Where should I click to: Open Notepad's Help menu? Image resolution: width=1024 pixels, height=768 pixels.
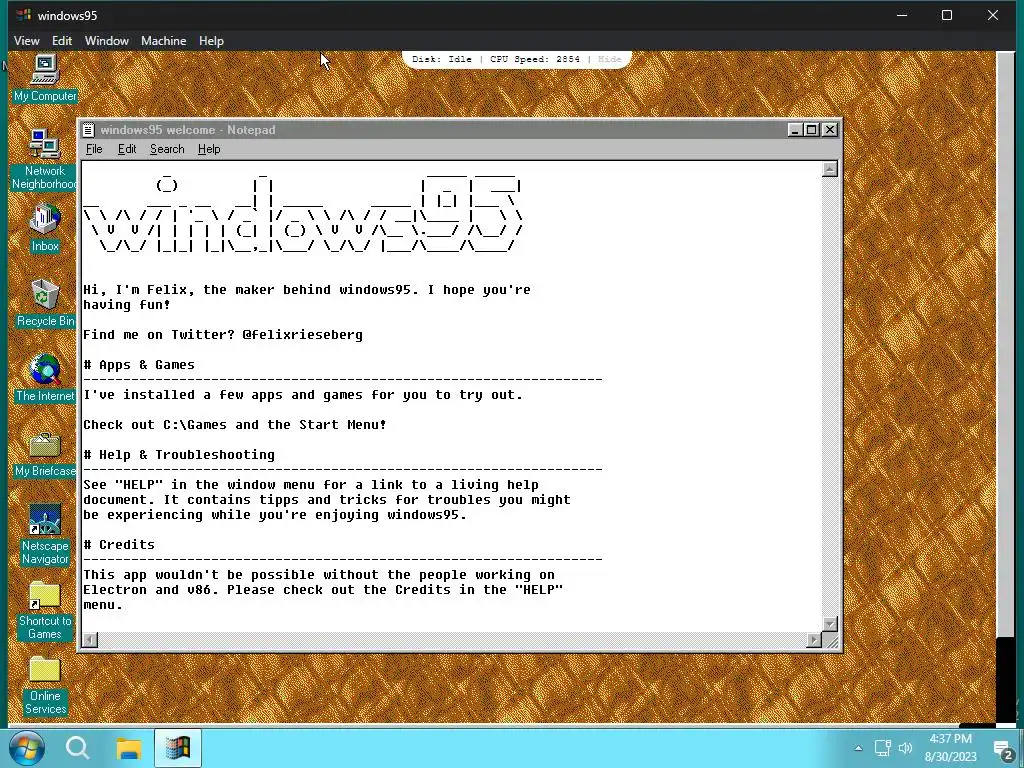click(x=209, y=149)
